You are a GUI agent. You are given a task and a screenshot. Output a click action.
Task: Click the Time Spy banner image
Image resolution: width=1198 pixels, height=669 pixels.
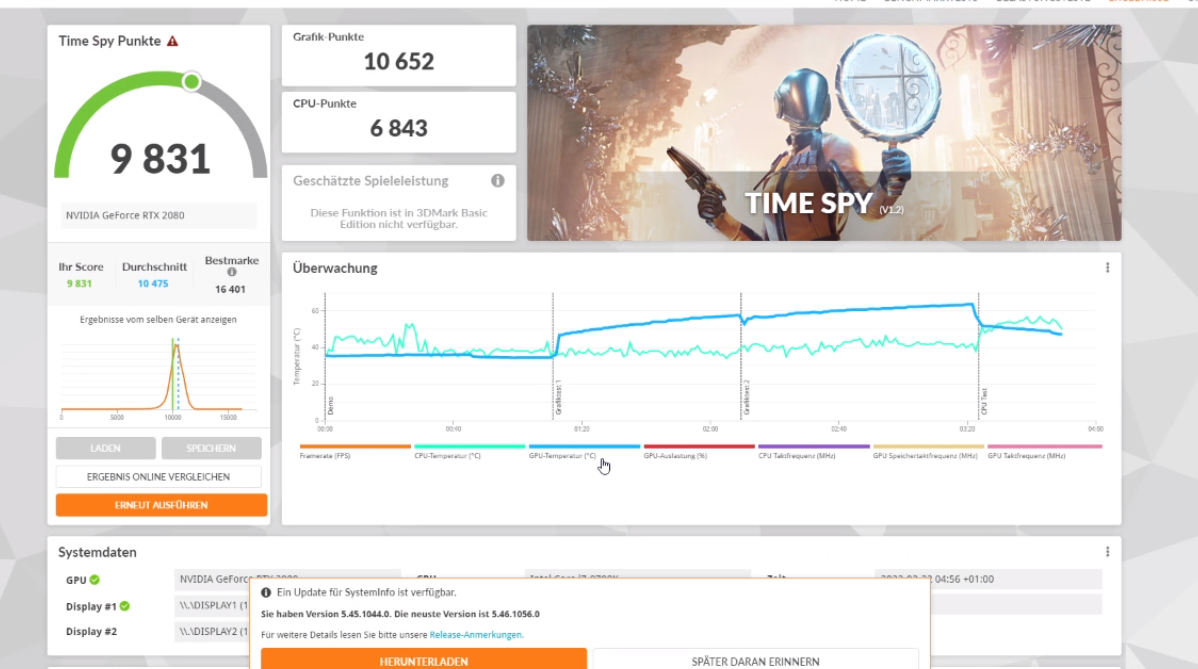(824, 133)
